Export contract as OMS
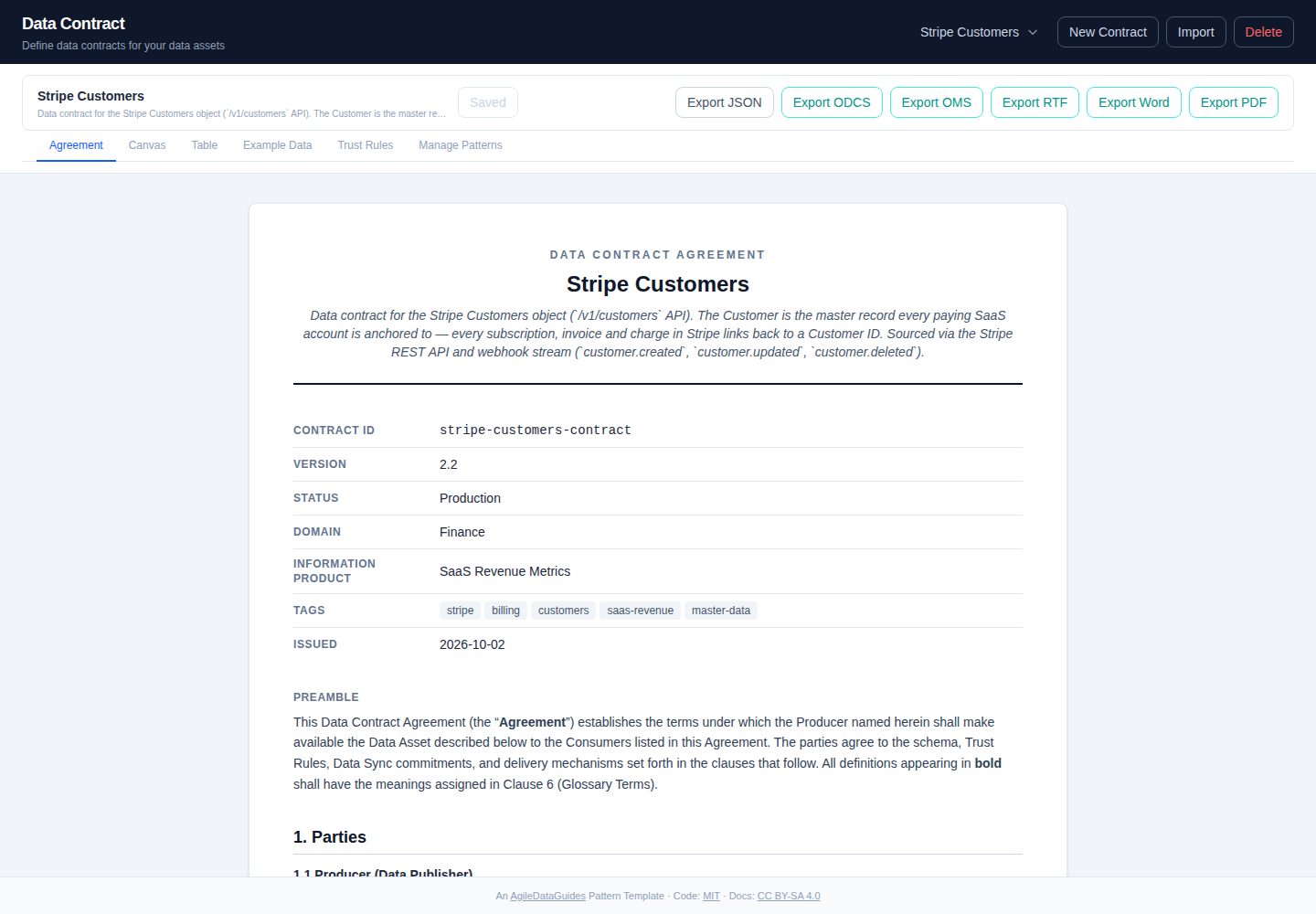This screenshot has height=914, width=1316. pos(937,102)
